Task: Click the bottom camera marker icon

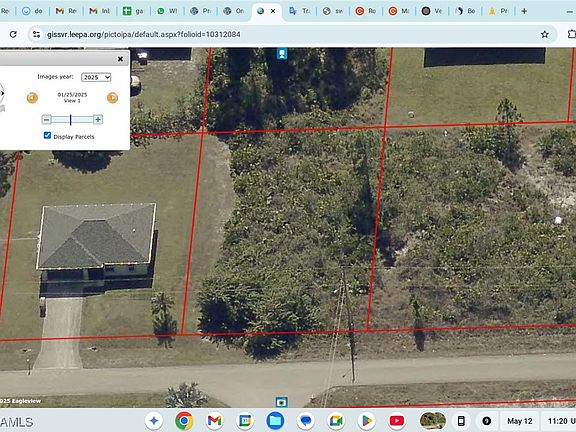Action: [281, 402]
